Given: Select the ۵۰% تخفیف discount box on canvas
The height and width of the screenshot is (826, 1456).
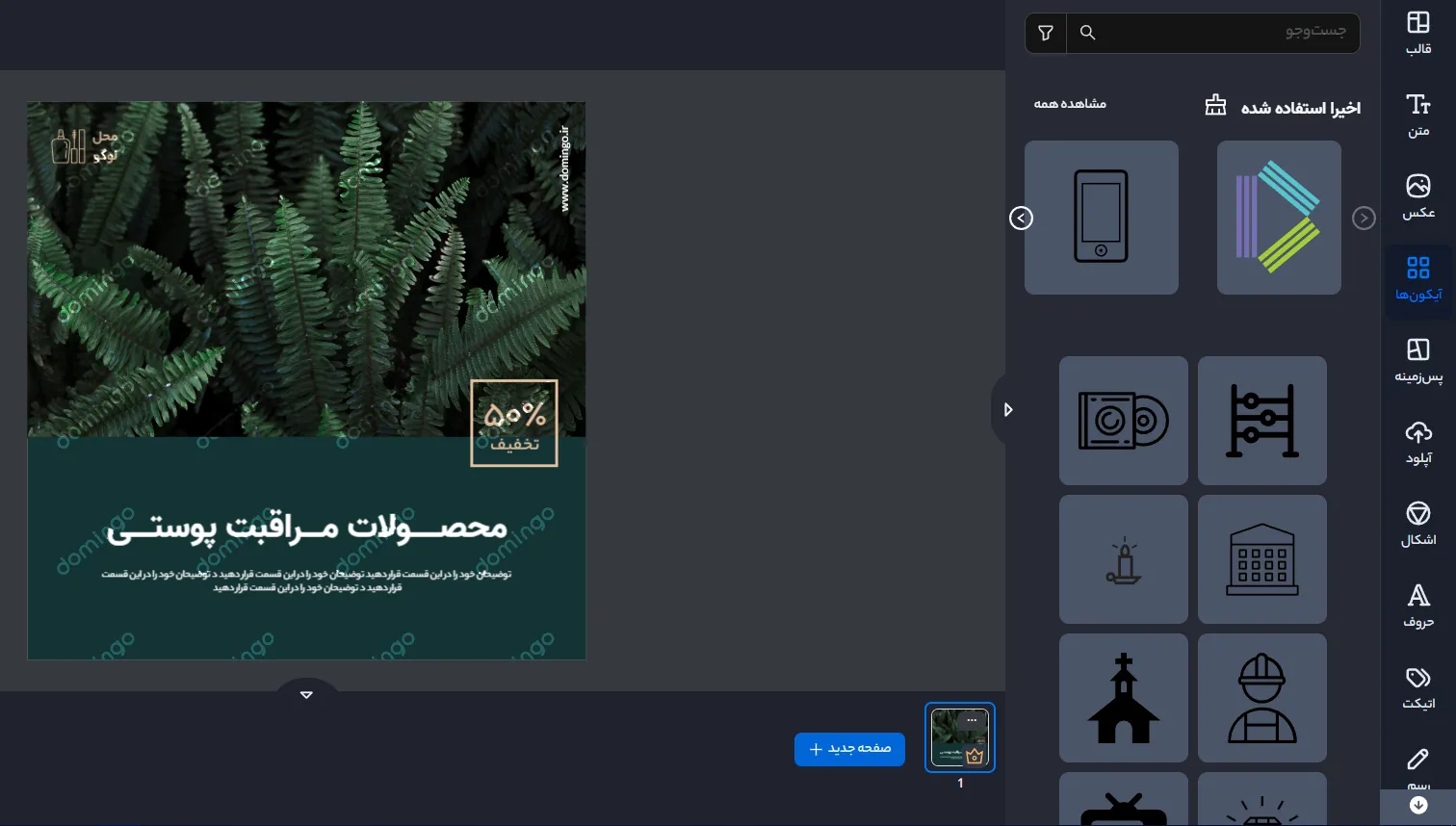Looking at the screenshot, I should (x=514, y=424).
